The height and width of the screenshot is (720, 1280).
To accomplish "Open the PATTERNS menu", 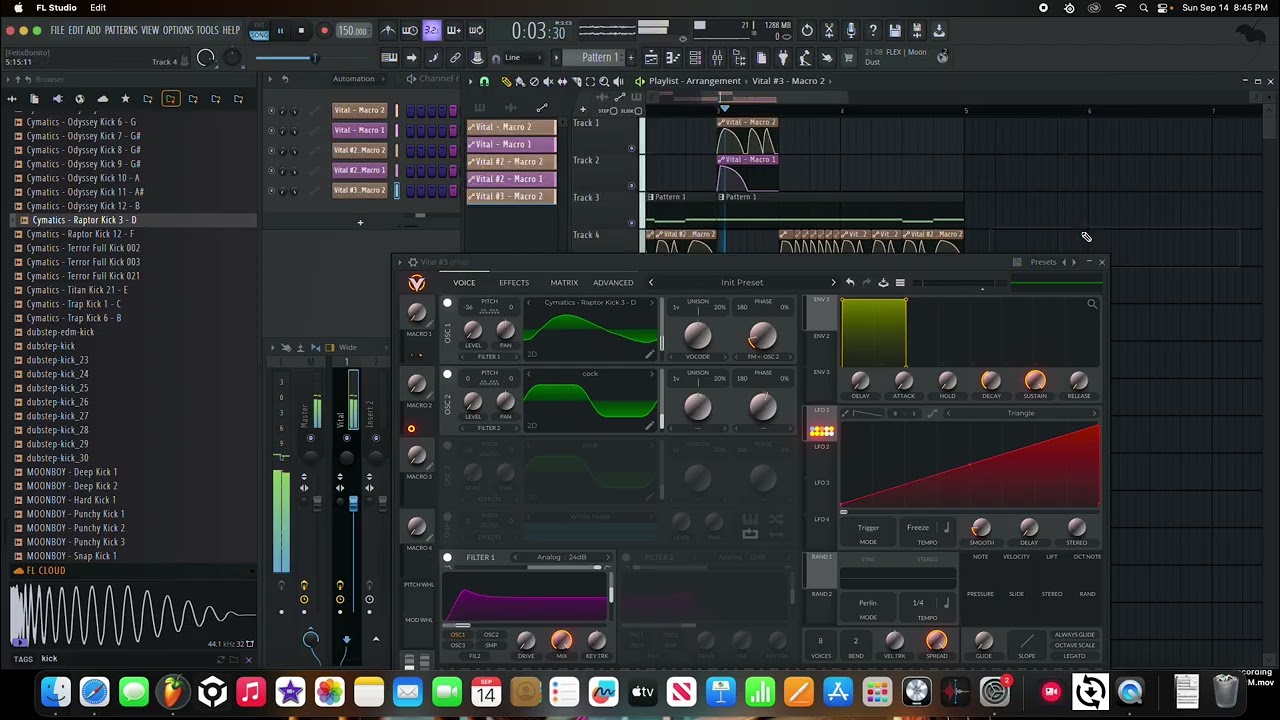I will tap(121, 31).
